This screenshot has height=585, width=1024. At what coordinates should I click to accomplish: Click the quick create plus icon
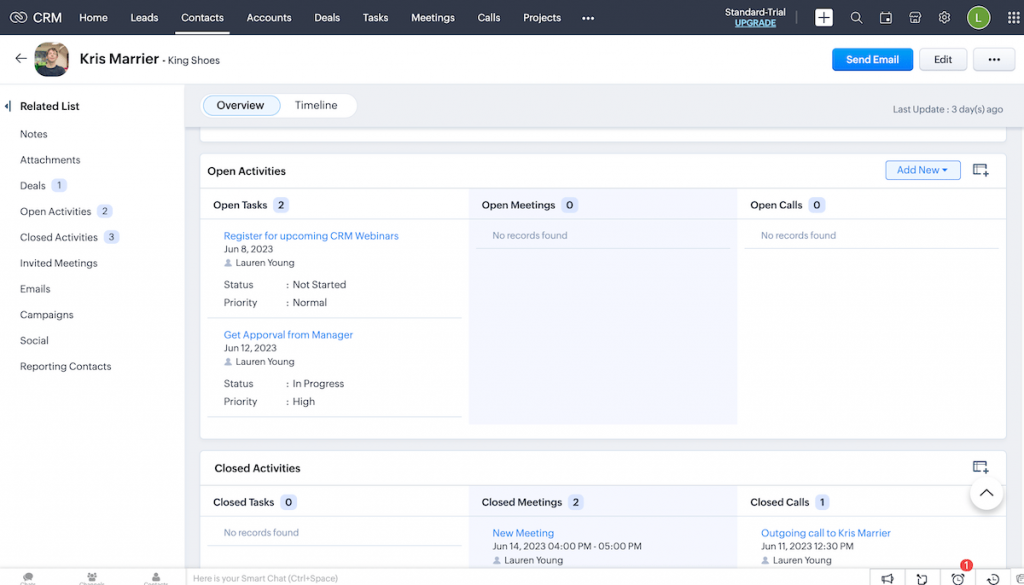(823, 17)
